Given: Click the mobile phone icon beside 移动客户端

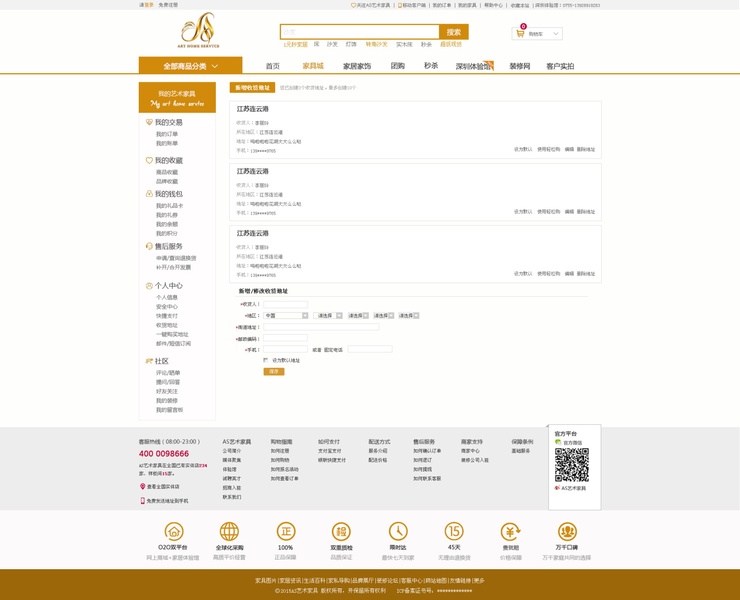Looking at the screenshot, I should click(x=400, y=5).
